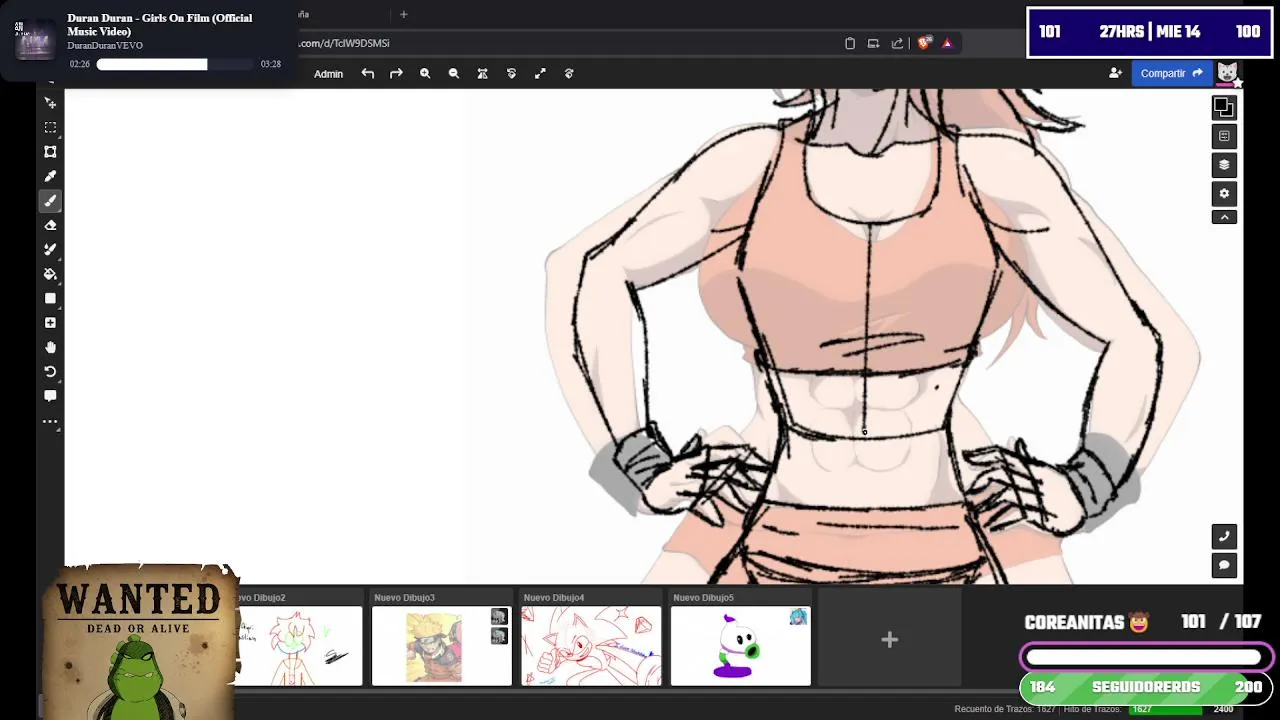Image resolution: width=1280 pixels, height=720 pixels.
Task: Open the settings gear panel
Action: point(1224,194)
